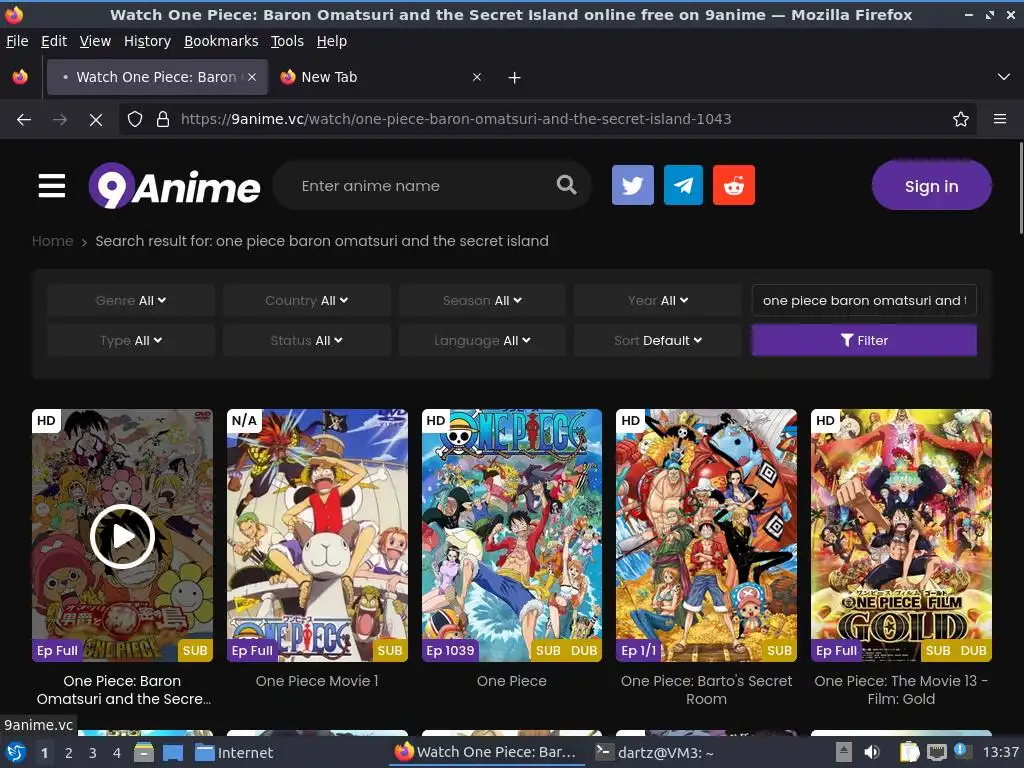
Task: Expand the Sort Default dropdown
Action: click(658, 340)
